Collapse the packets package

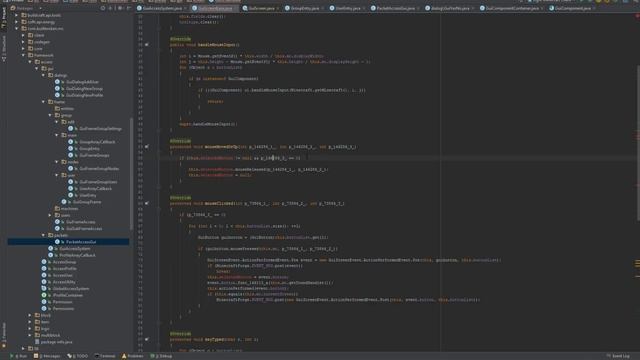43,236
